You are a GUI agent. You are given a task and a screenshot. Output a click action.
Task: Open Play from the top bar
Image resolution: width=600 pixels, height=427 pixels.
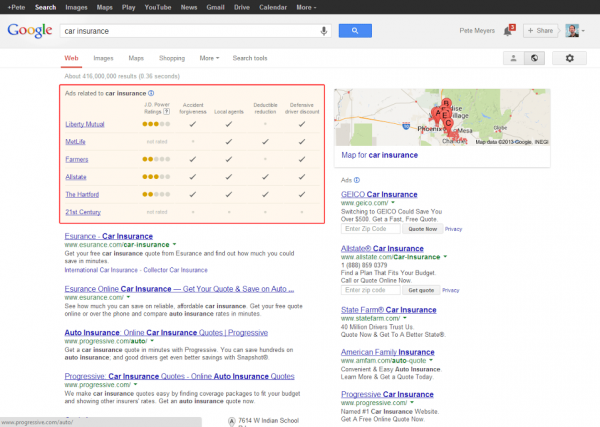coord(129,7)
